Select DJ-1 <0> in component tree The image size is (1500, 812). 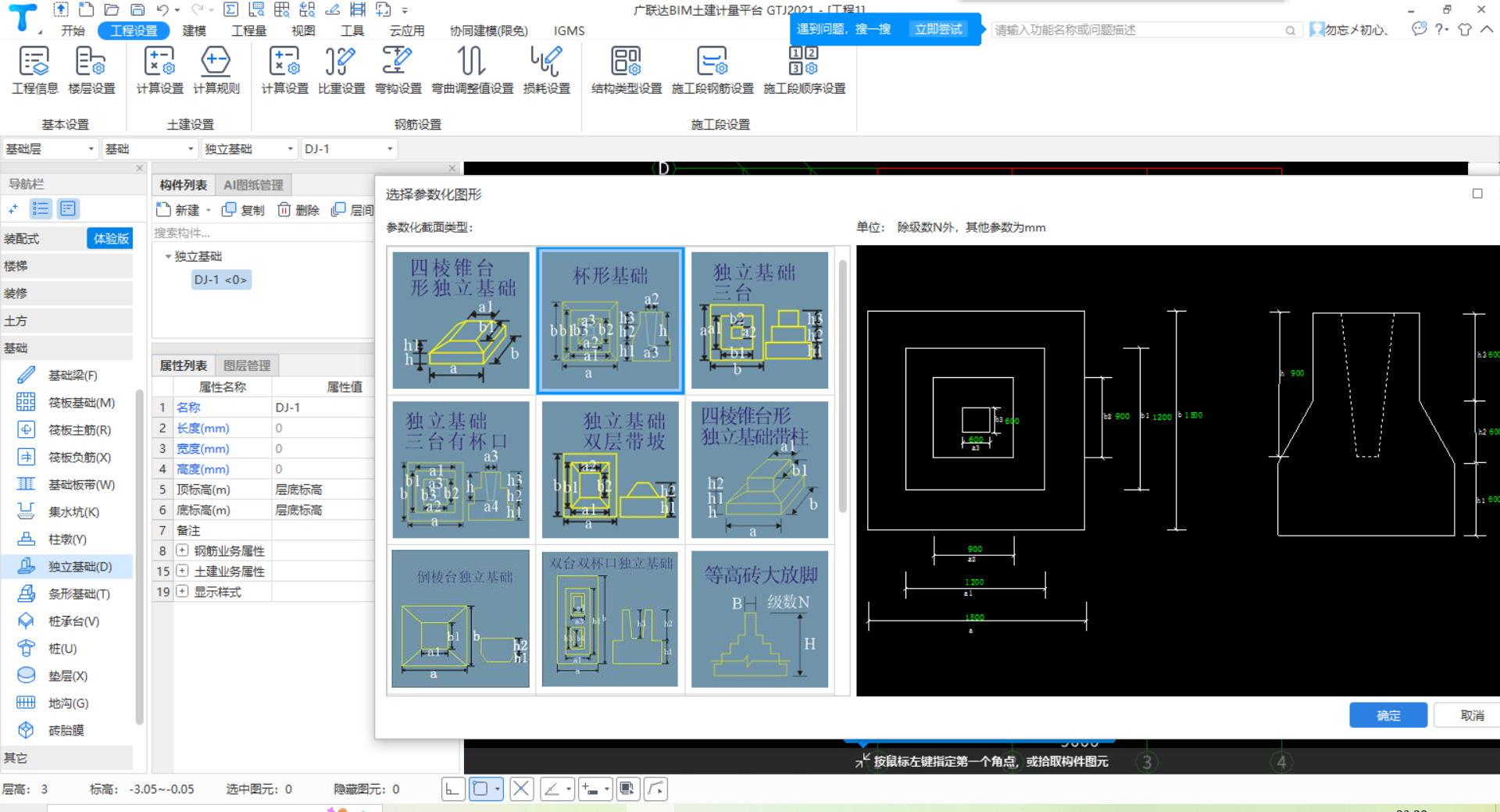[x=221, y=280]
